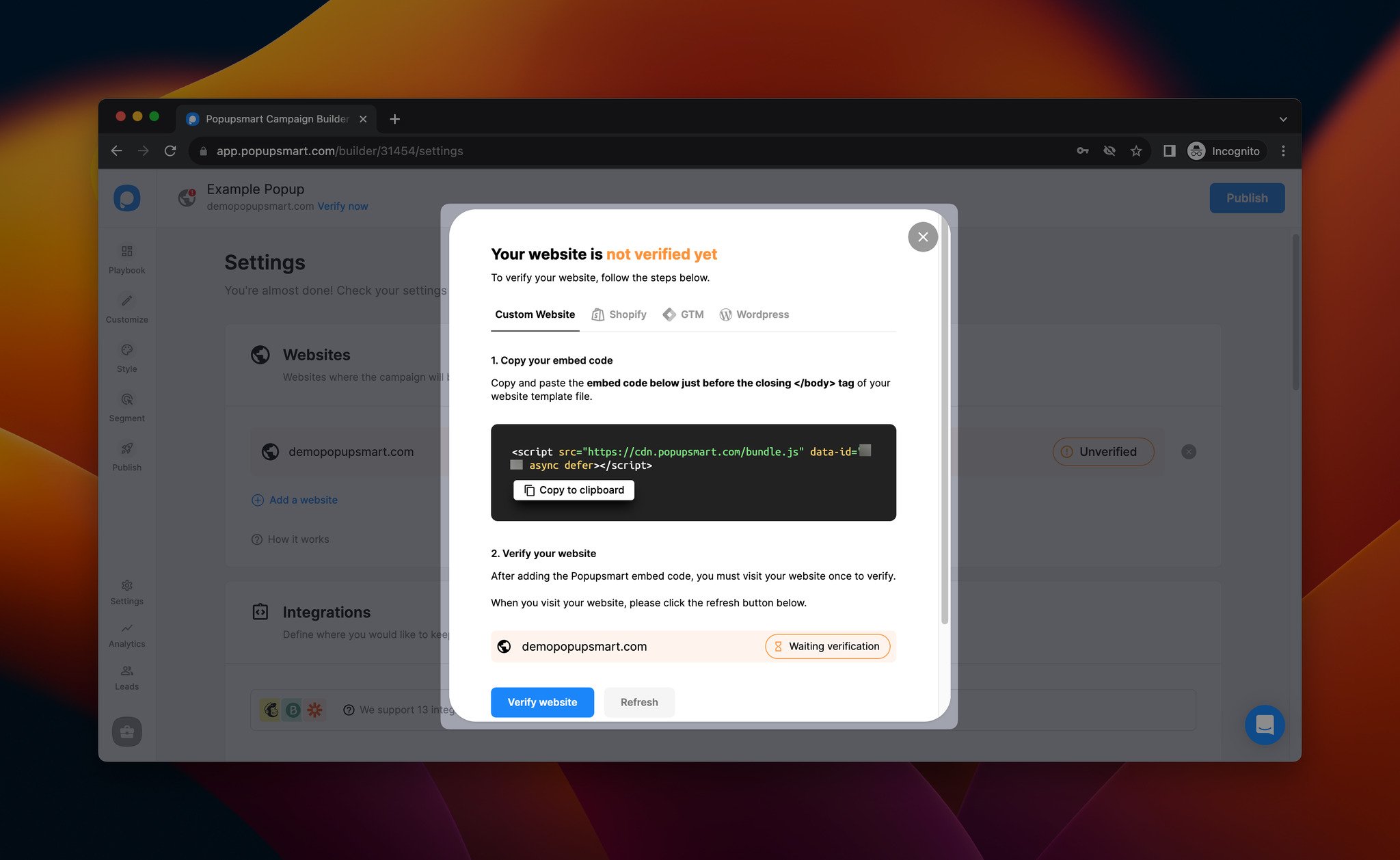This screenshot has height=860, width=1400.
Task: Click the Verify website button
Action: tap(542, 701)
